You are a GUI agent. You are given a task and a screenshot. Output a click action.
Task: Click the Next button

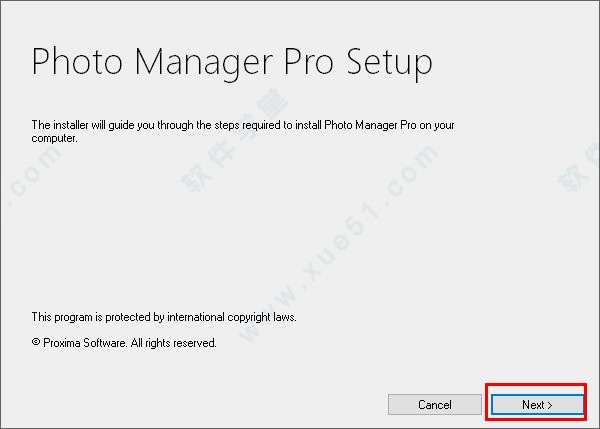pyautogui.click(x=537, y=405)
